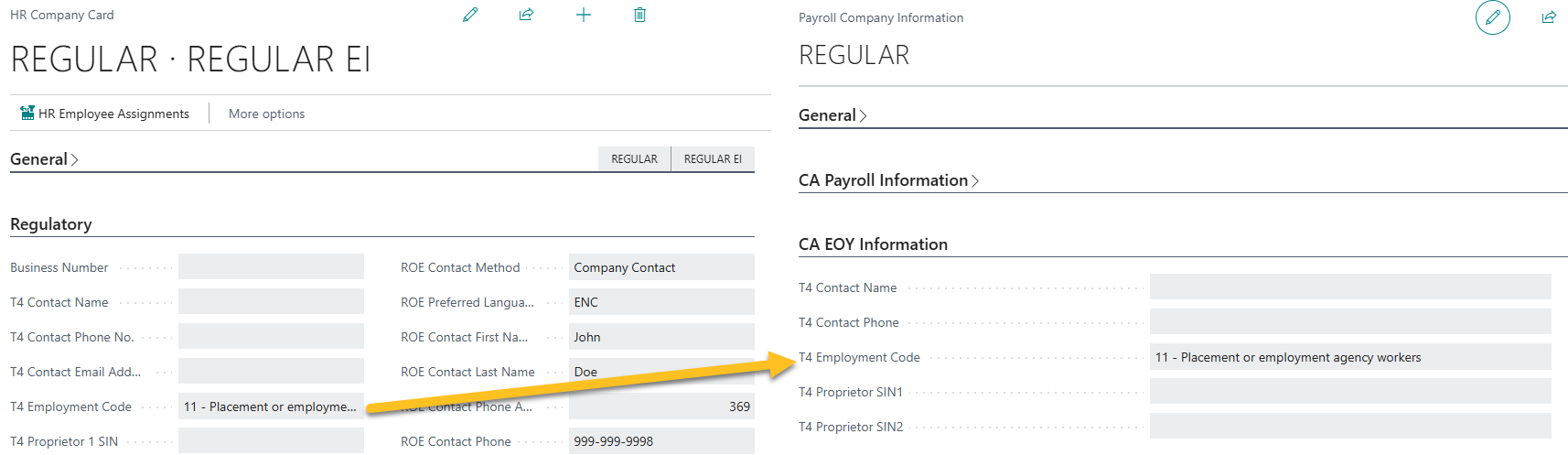Collapse the Regulatory section heading

click(x=51, y=224)
